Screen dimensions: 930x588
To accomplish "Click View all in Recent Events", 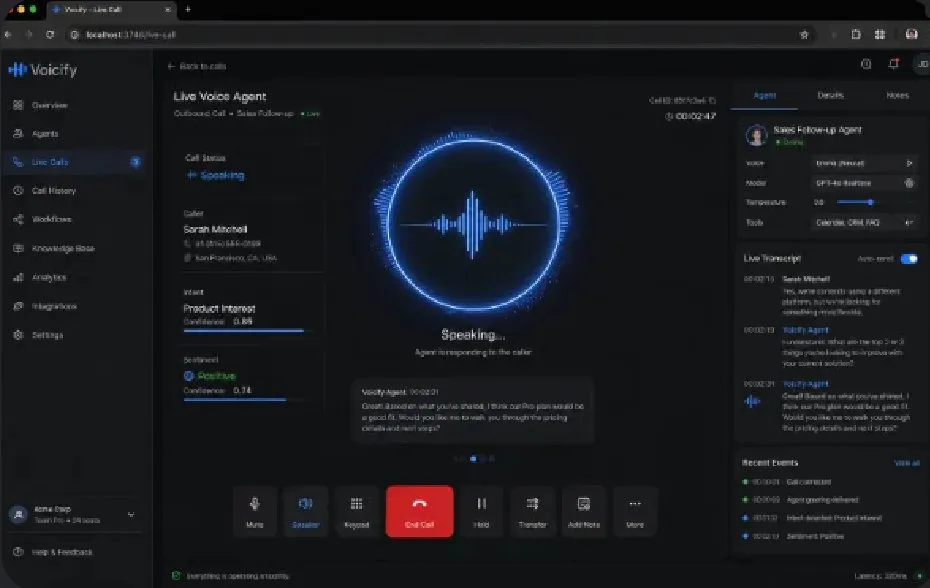I will (x=906, y=463).
